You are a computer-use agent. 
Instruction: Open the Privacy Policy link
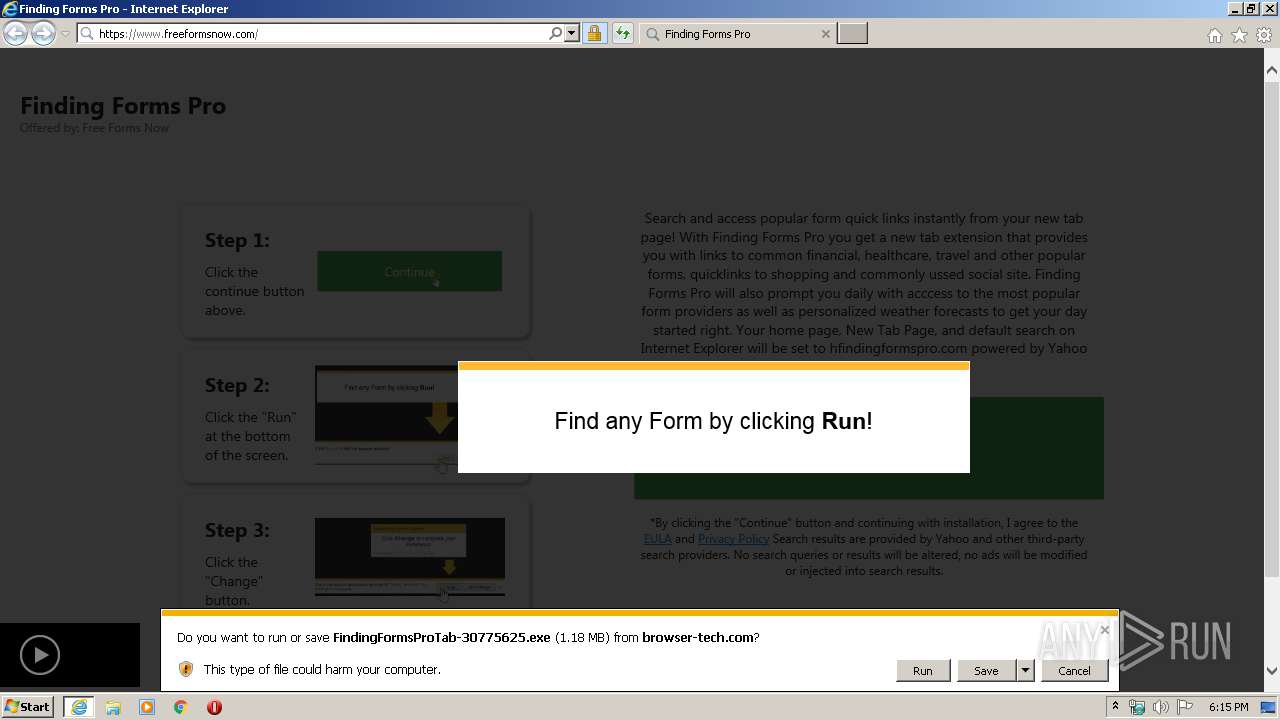point(733,539)
